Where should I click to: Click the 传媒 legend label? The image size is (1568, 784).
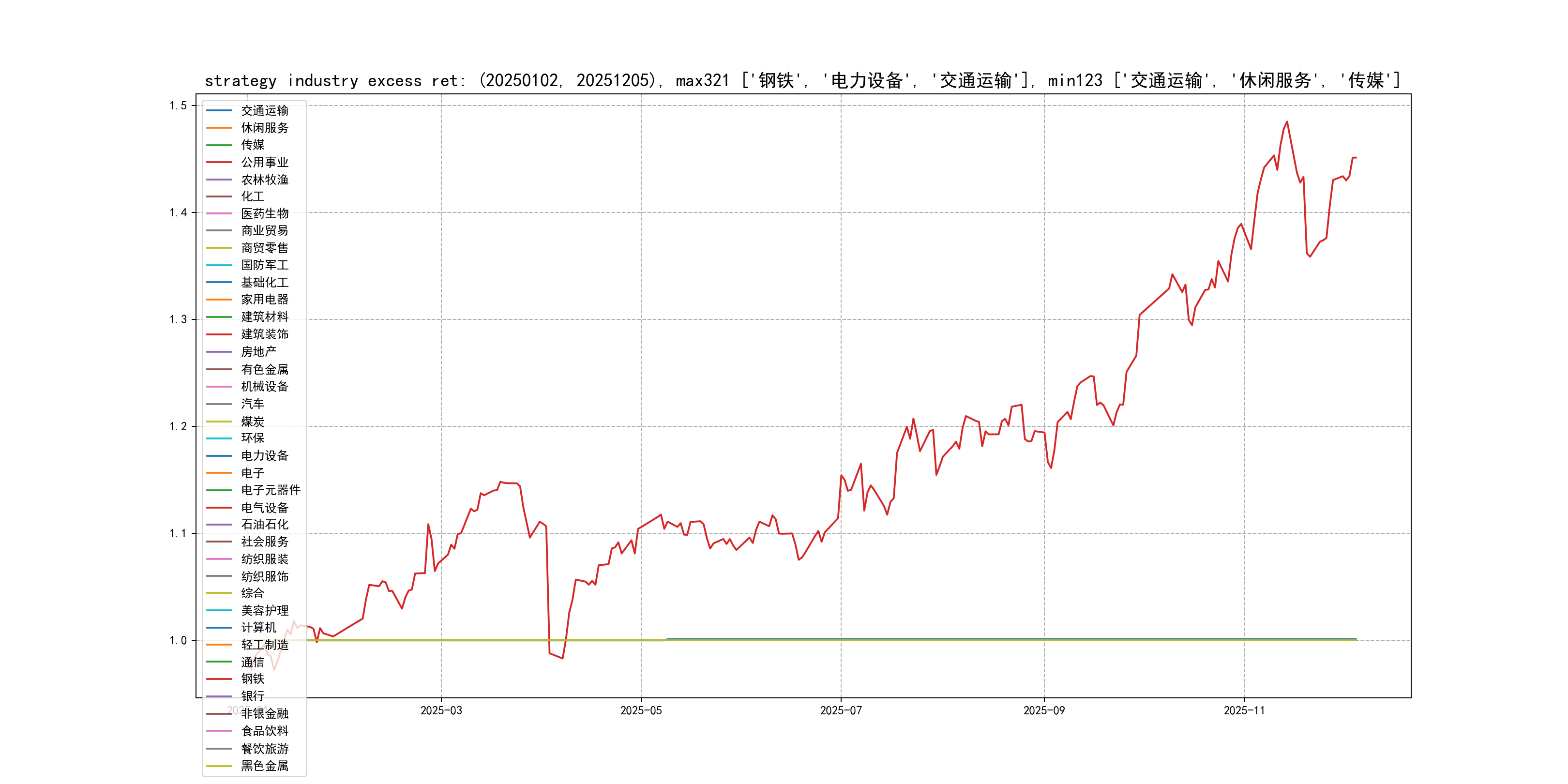point(253,145)
